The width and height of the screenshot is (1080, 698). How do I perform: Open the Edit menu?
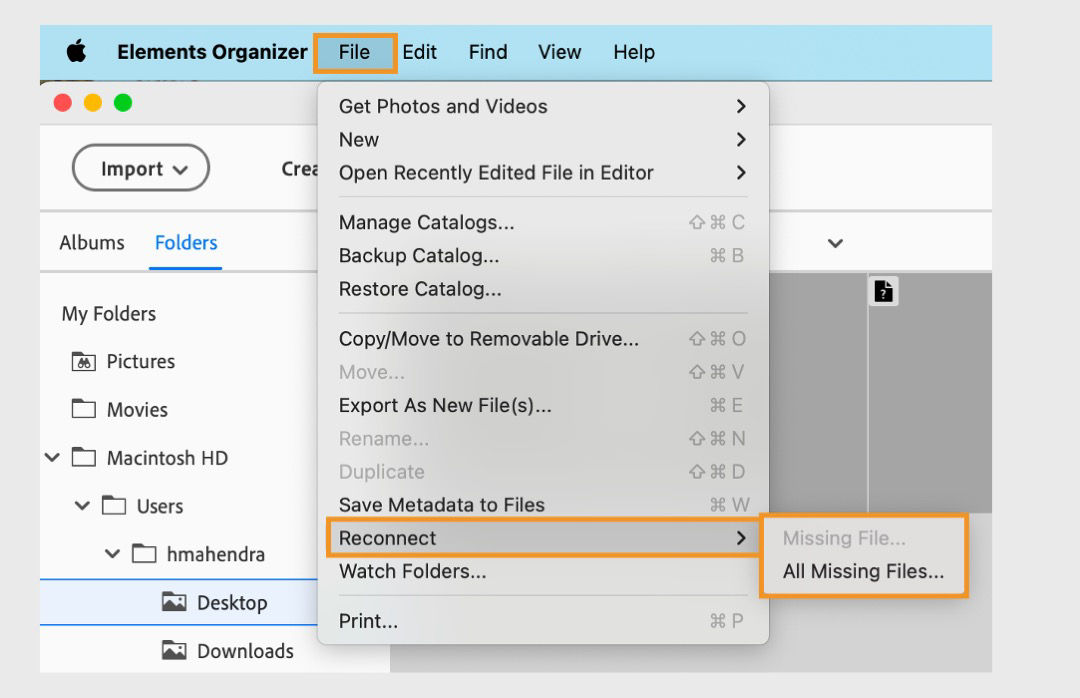point(419,52)
